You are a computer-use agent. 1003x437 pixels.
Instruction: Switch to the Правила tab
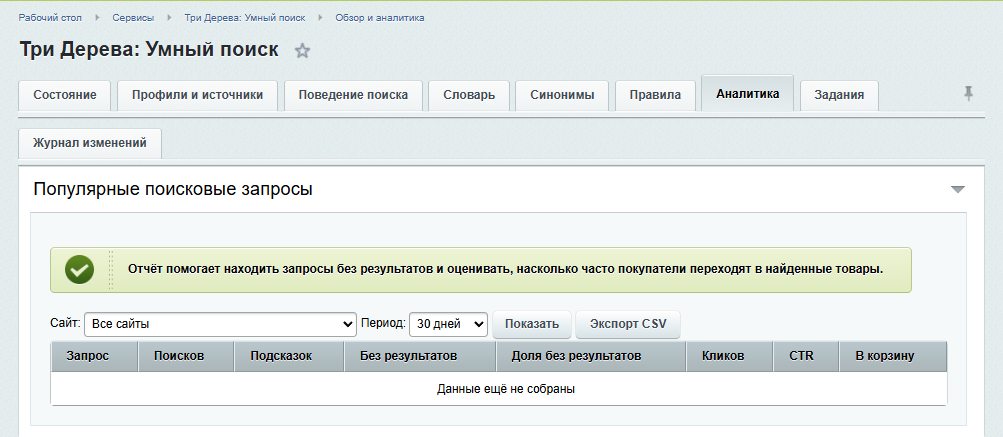click(x=655, y=95)
